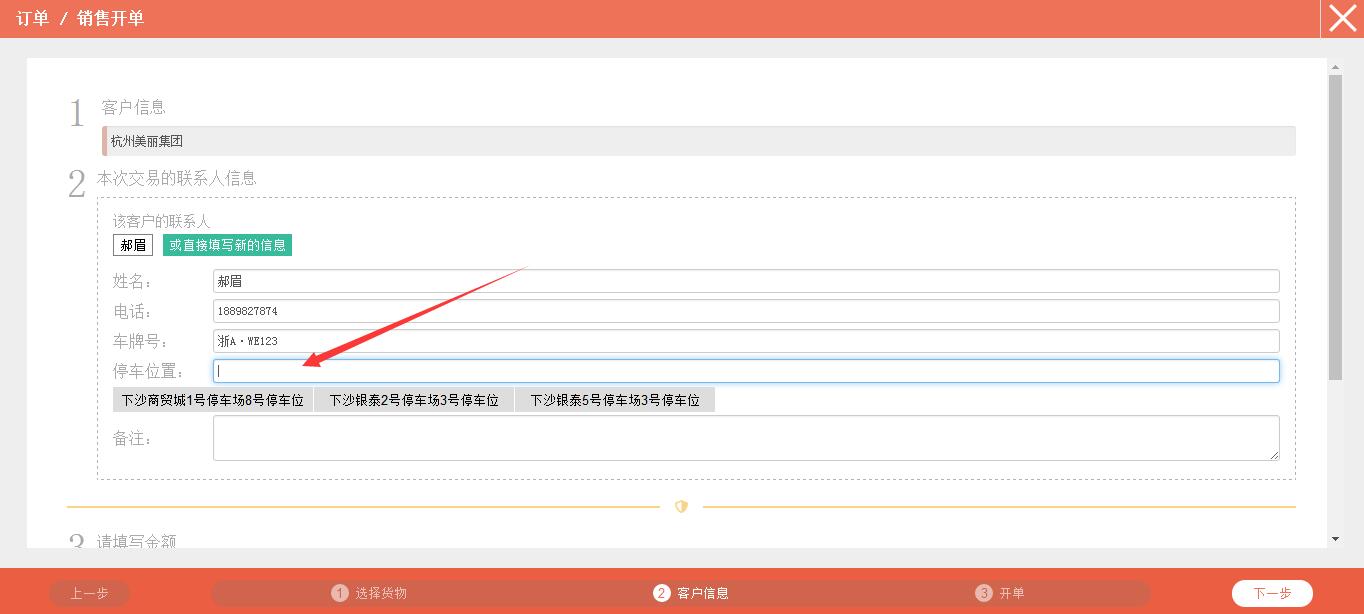The height and width of the screenshot is (614, 1364).
Task: Pick suggestion 下沙银泰5号停车场3号停车位
Action: (x=615, y=400)
